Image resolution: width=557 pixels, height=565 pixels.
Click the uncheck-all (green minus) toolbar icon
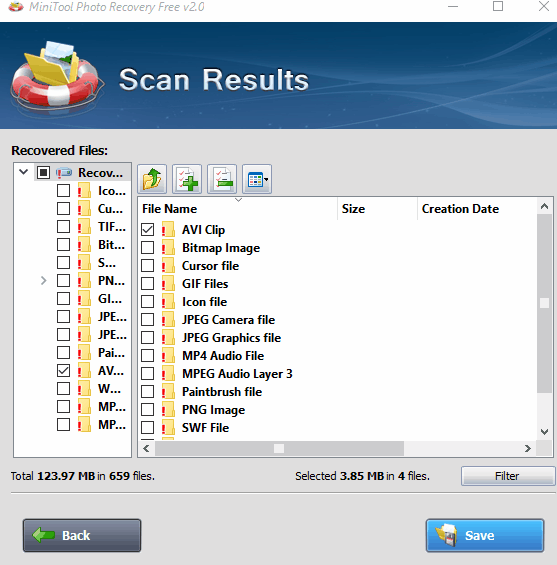pyautogui.click(x=222, y=179)
